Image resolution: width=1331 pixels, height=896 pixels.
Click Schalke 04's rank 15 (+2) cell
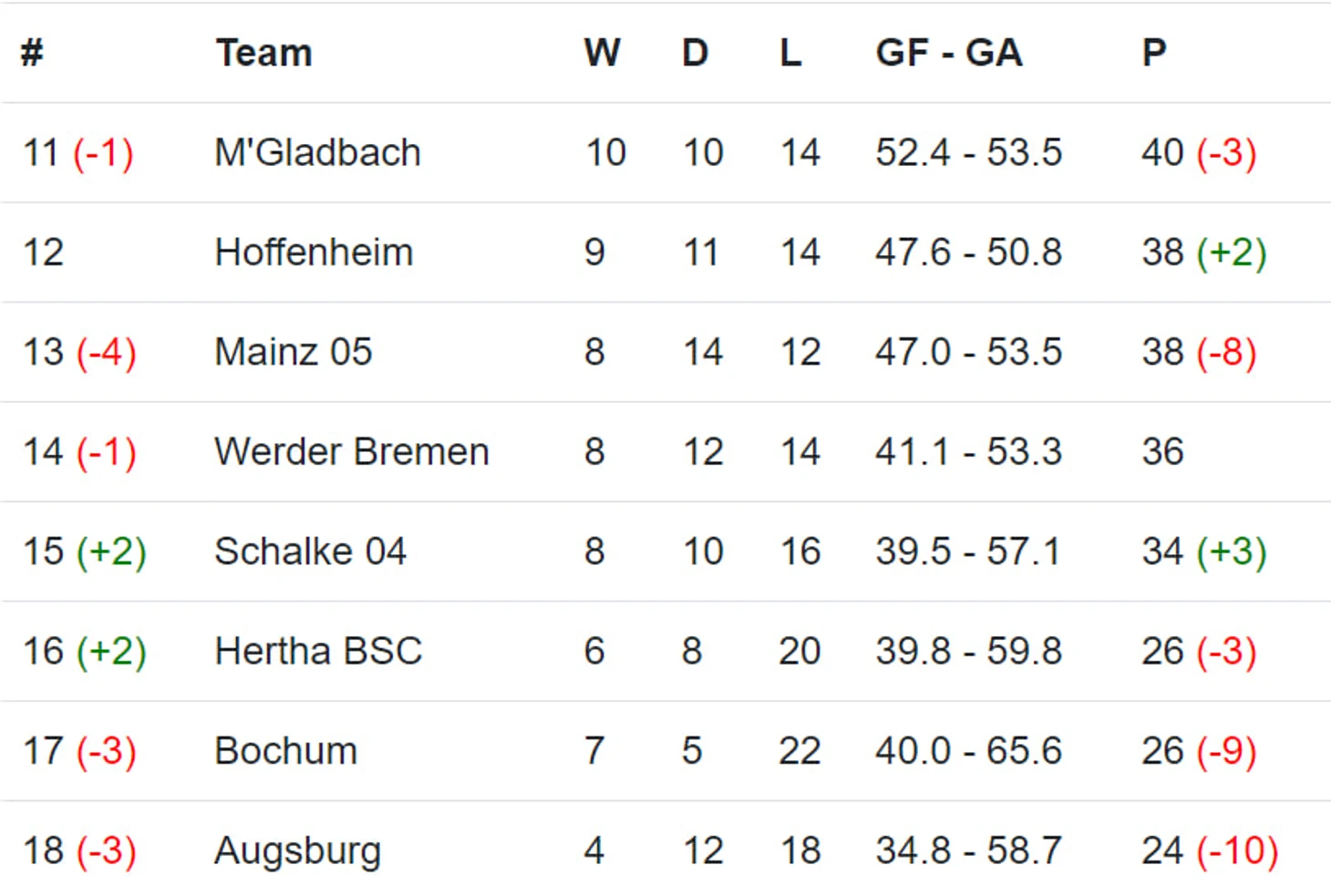84,551
